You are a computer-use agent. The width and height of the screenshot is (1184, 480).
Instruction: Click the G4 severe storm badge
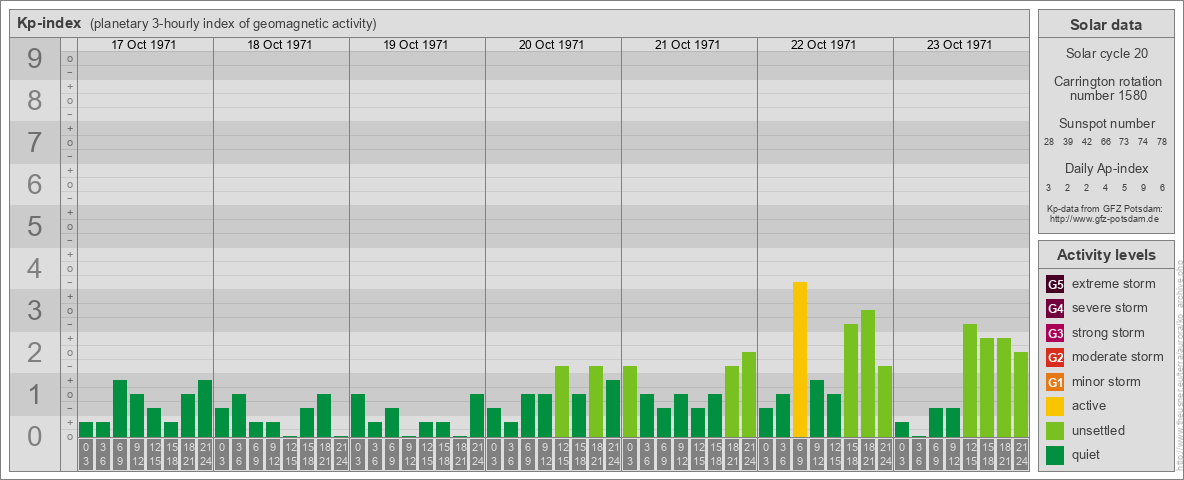click(1055, 308)
